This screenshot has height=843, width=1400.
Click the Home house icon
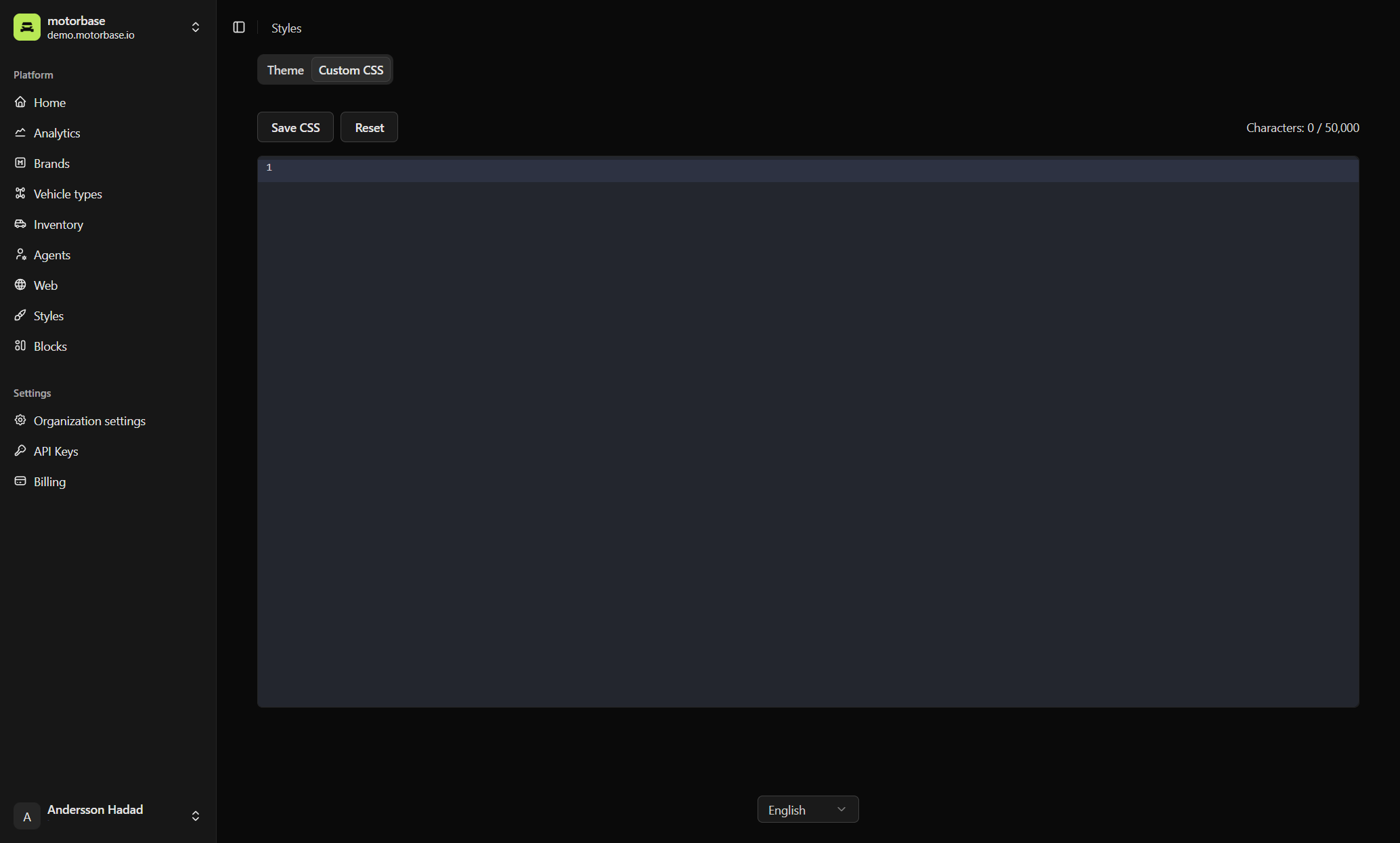pos(20,102)
